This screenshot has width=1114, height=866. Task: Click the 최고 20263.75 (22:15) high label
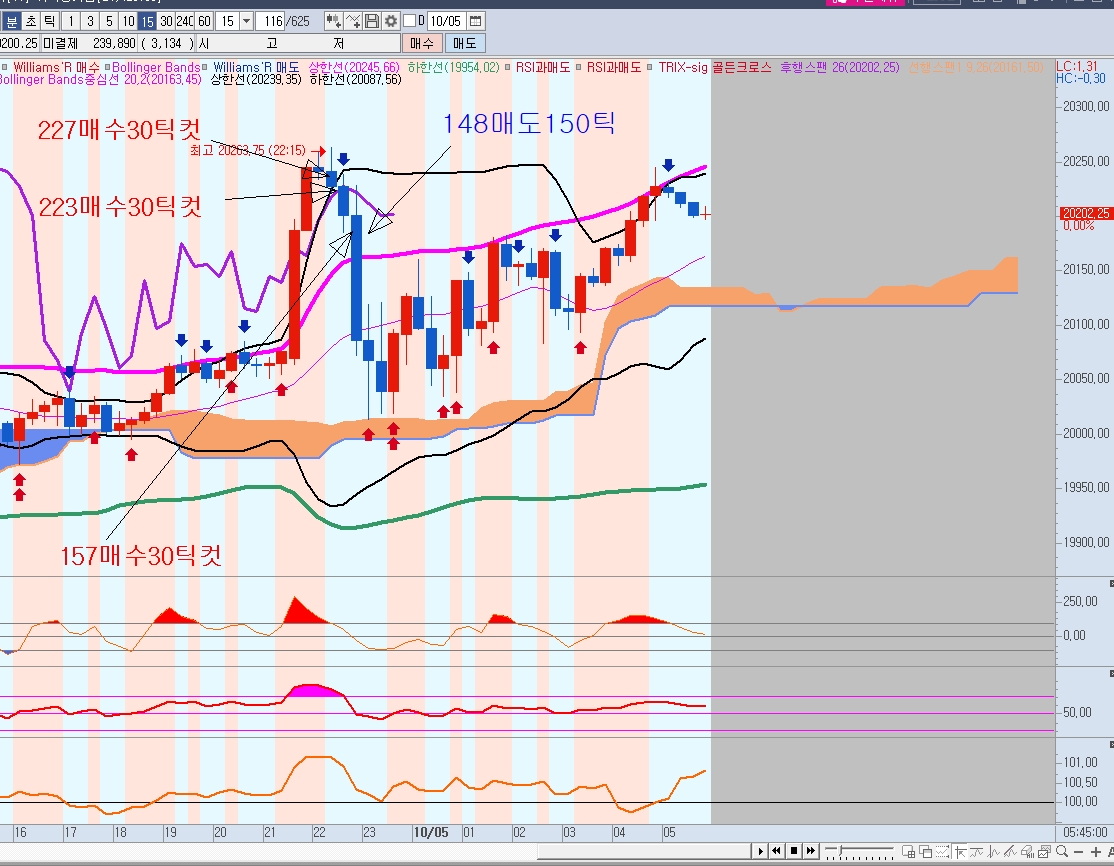click(x=248, y=150)
